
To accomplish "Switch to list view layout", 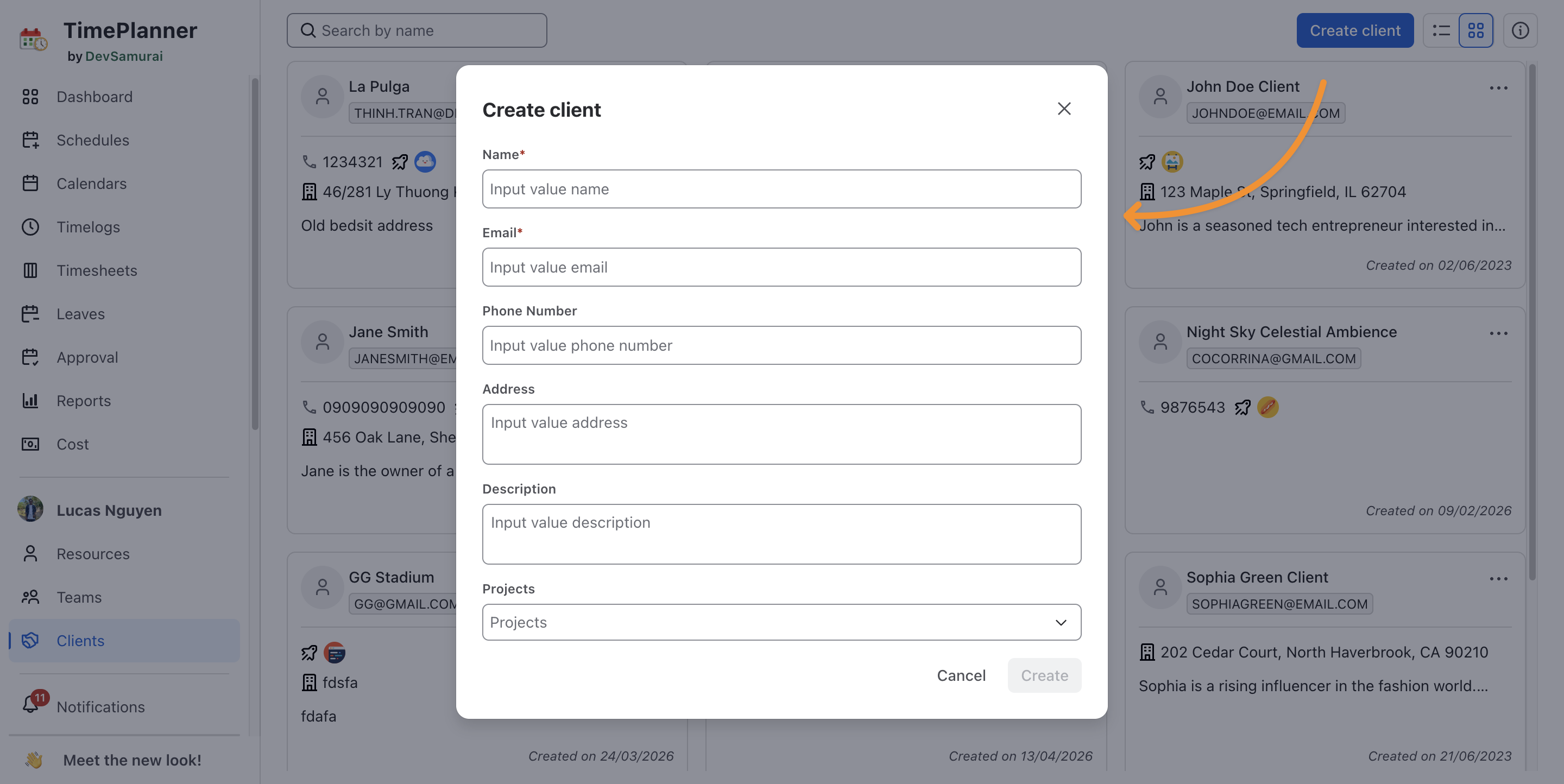I will point(1441,30).
